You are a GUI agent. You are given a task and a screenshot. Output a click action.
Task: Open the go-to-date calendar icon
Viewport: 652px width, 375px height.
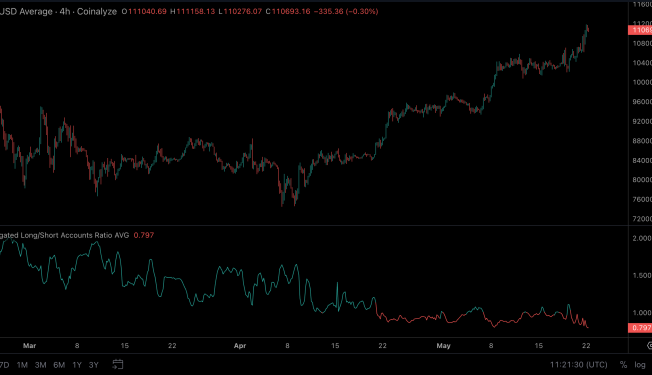(x=118, y=365)
